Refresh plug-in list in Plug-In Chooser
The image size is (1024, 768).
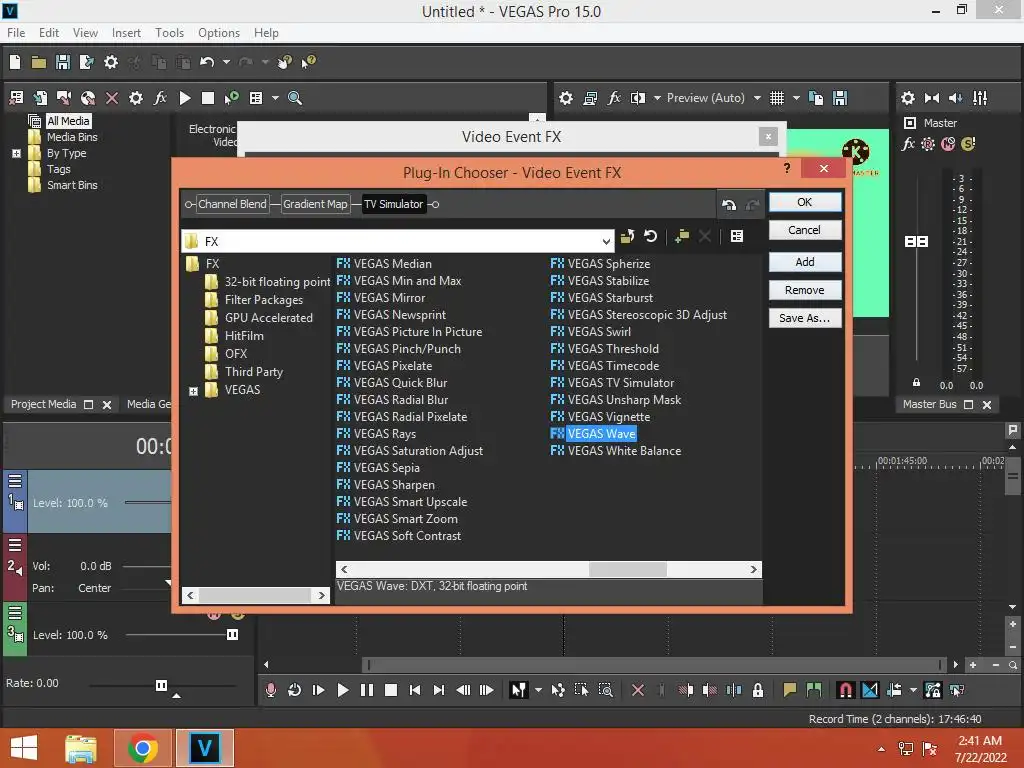pos(650,236)
